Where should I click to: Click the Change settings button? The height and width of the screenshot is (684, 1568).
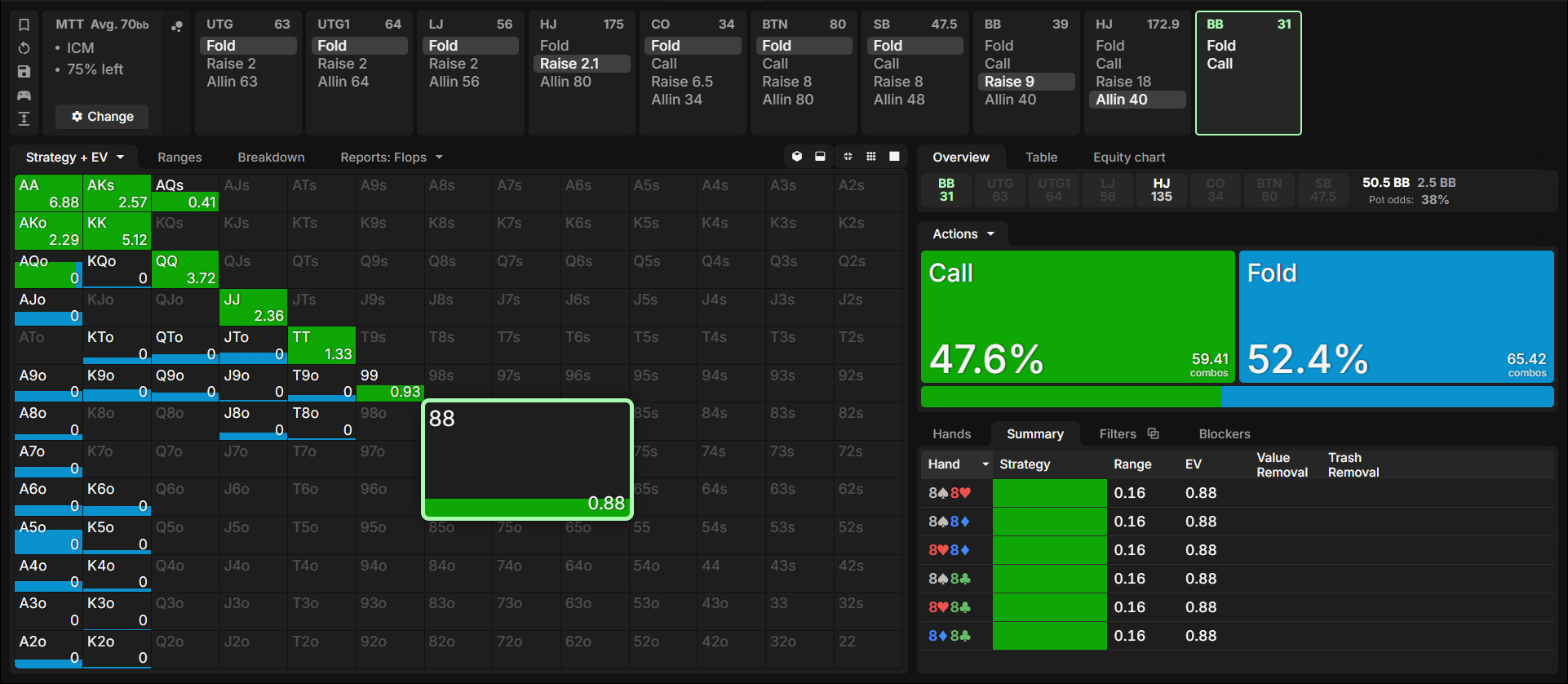[x=102, y=117]
